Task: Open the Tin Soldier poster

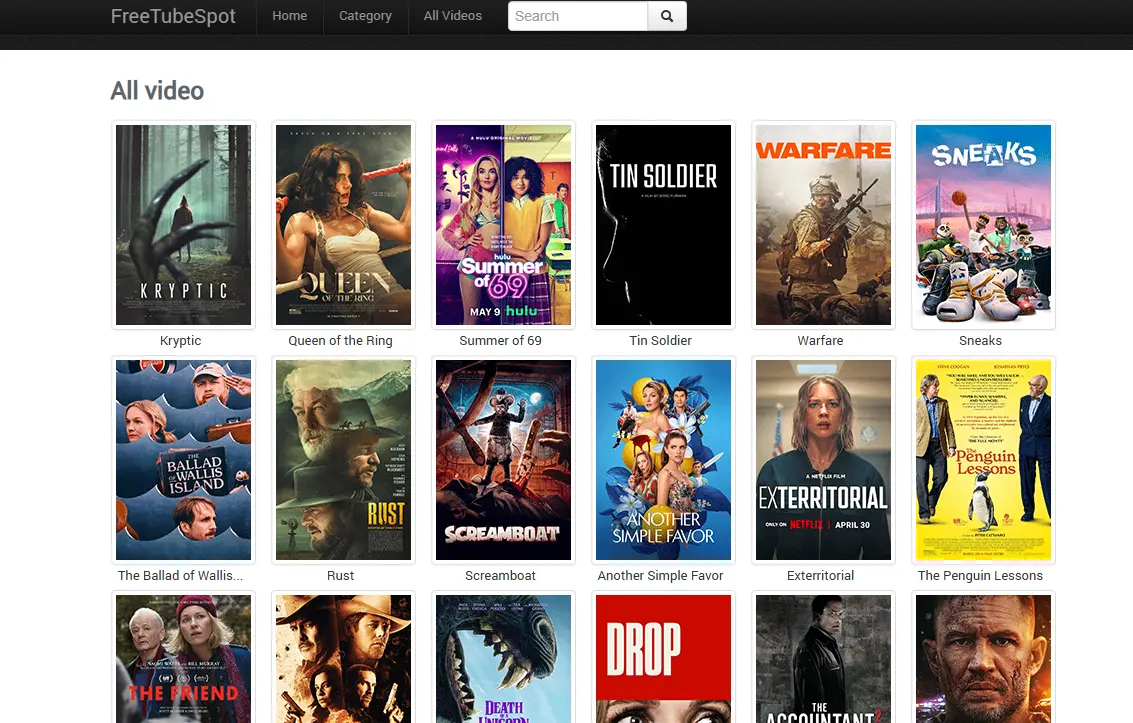Action: [663, 225]
